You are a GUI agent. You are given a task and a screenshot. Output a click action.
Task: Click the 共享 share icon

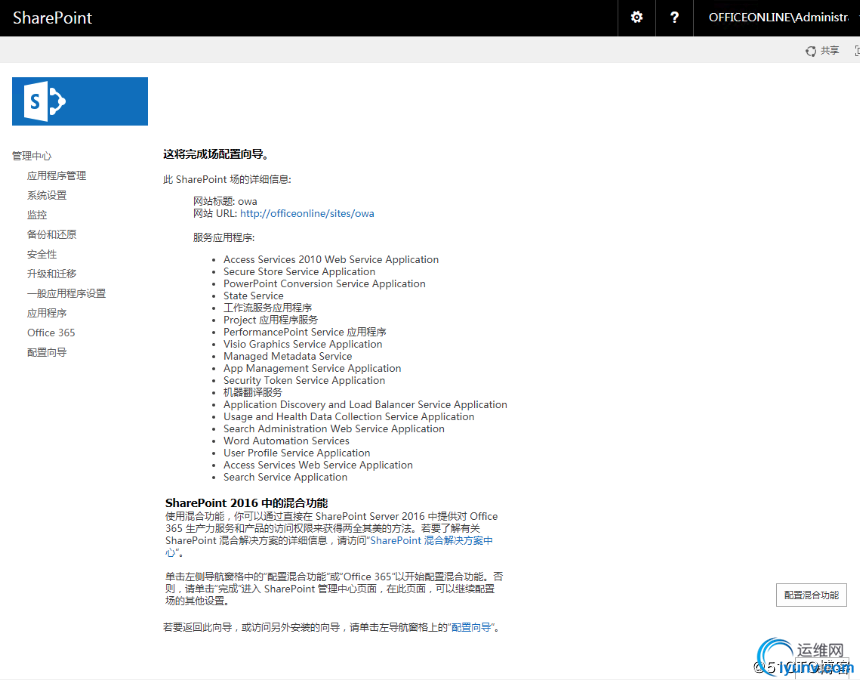pyautogui.click(x=822, y=51)
